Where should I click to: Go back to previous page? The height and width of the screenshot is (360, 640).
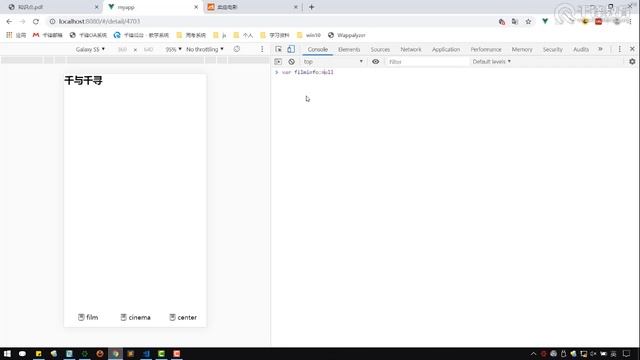9,21
